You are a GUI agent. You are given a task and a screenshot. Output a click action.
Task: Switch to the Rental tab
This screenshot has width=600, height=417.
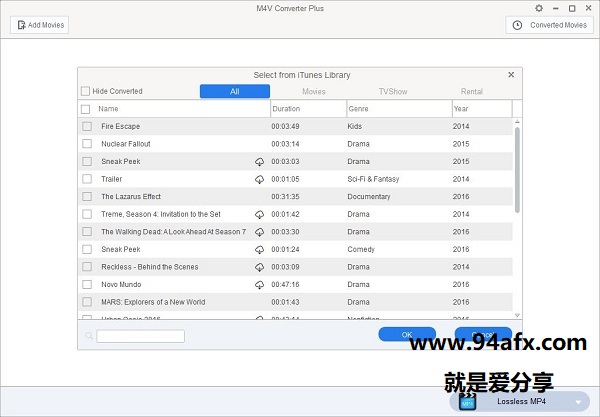pos(471,91)
